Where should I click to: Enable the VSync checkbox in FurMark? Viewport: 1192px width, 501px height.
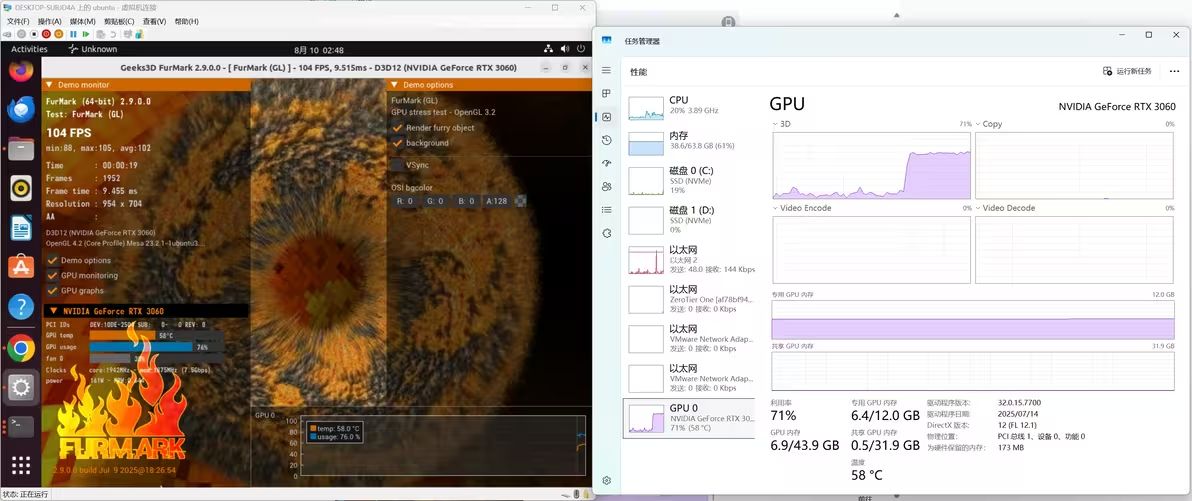(397, 164)
